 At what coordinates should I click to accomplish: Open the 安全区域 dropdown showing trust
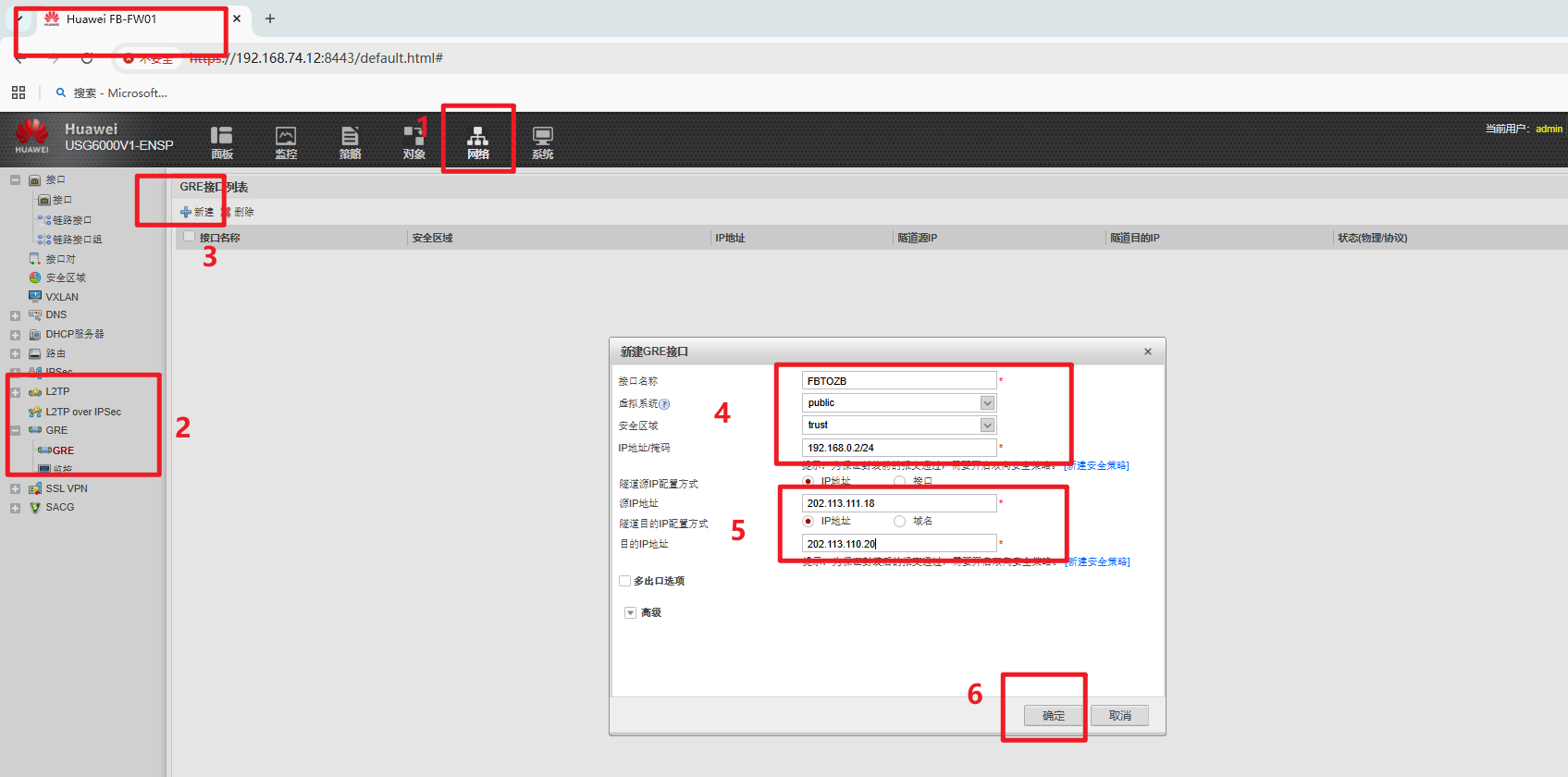coord(987,425)
